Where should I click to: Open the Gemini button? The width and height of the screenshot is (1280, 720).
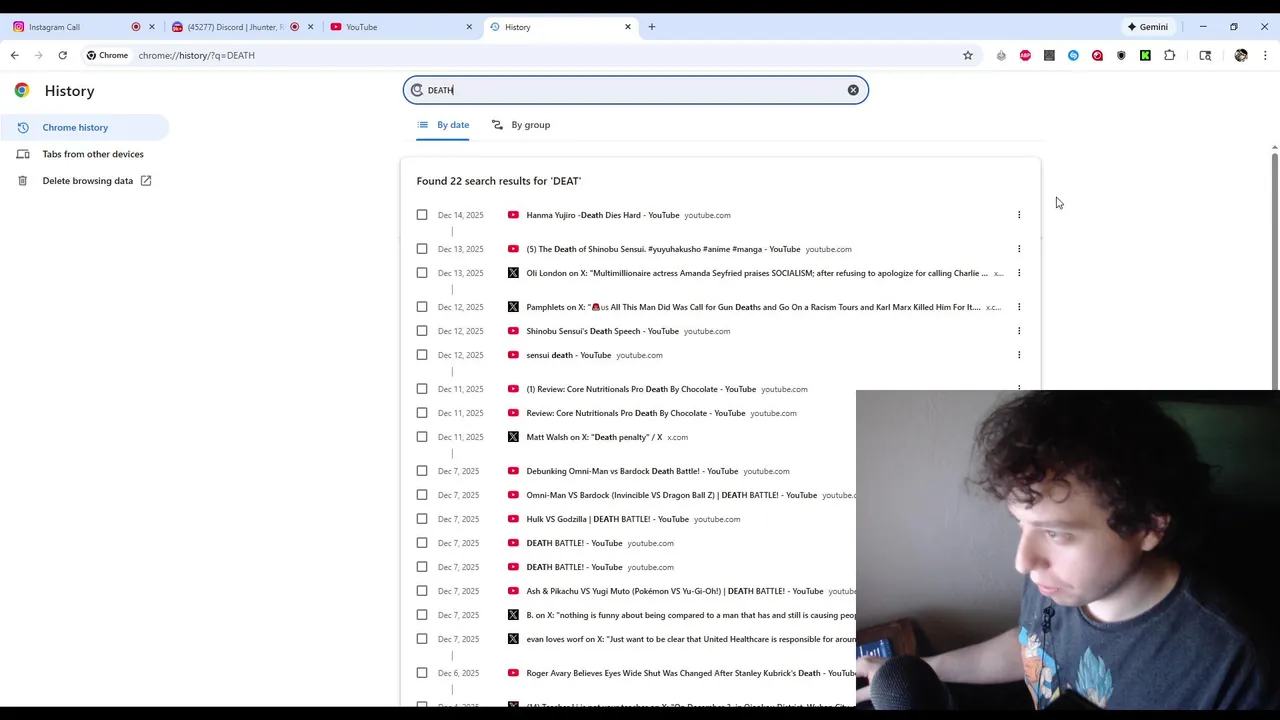pos(1148,27)
